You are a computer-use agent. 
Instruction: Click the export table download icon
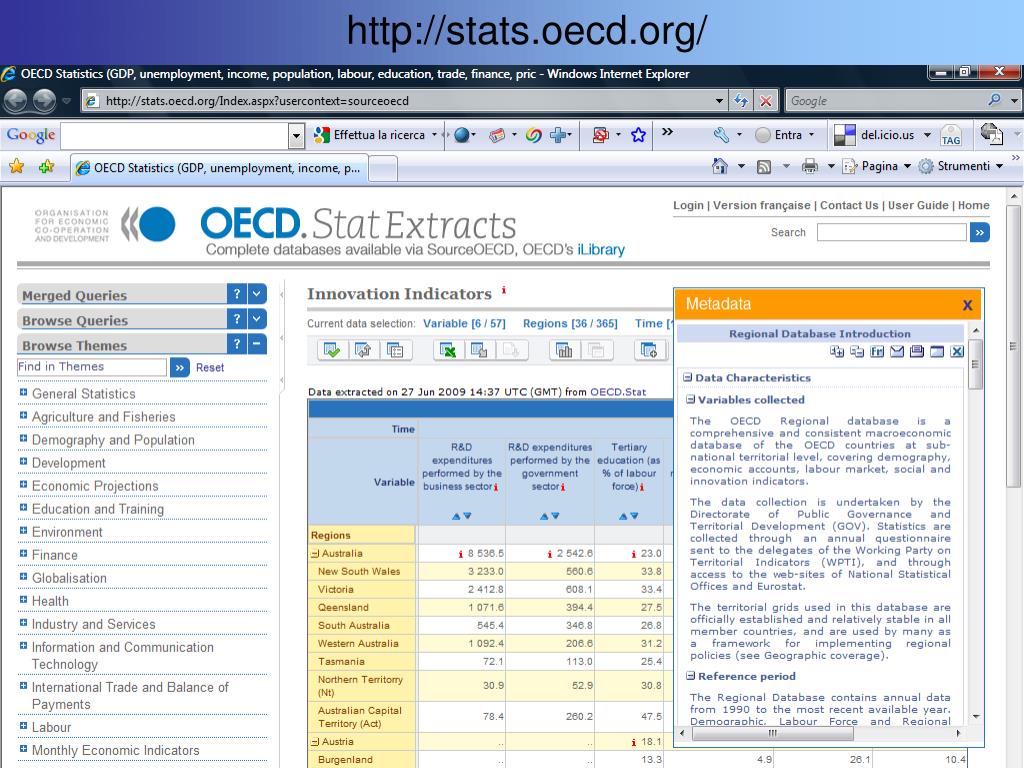479,351
